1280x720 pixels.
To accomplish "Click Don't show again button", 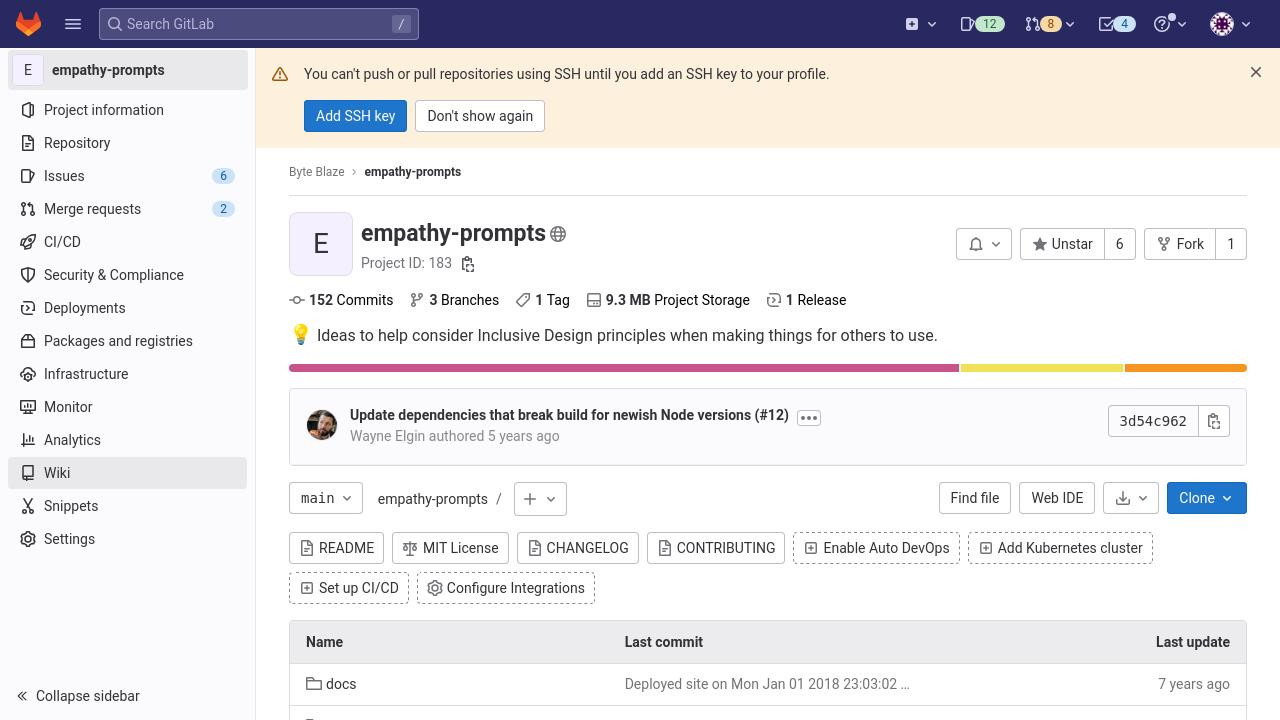I will click(480, 116).
